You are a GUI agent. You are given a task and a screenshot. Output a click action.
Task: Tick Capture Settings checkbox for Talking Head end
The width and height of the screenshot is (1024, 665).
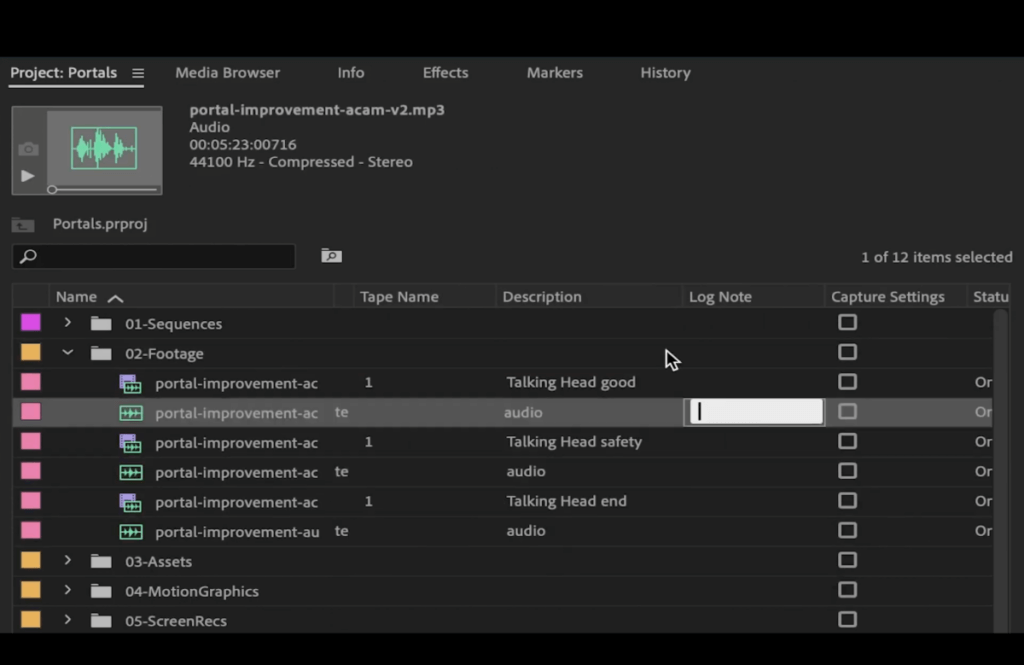coord(848,501)
